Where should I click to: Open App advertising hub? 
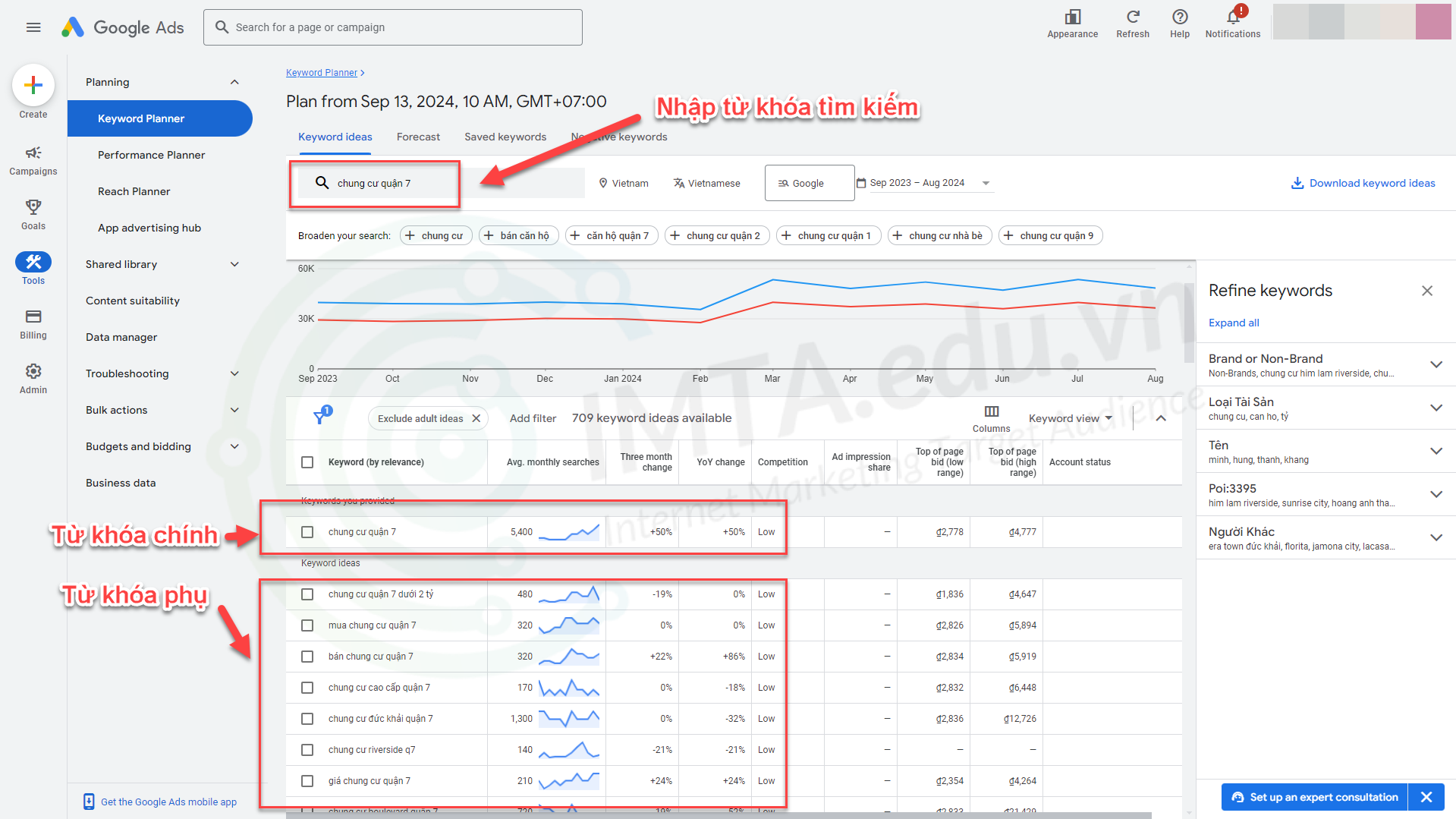(149, 228)
